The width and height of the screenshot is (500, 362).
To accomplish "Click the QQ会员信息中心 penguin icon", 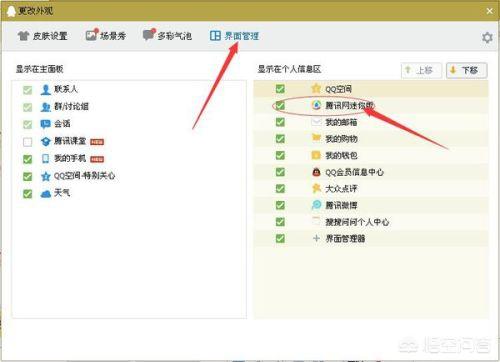I will 316,172.
